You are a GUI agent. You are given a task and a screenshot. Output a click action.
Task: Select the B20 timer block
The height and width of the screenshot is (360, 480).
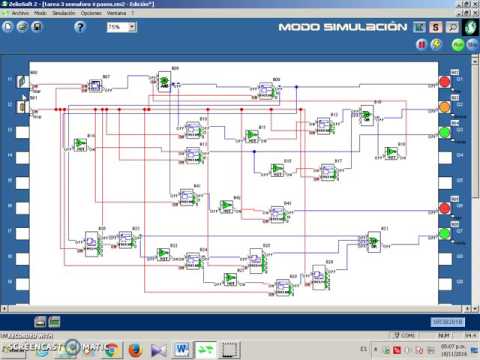pyautogui.click(x=91, y=244)
